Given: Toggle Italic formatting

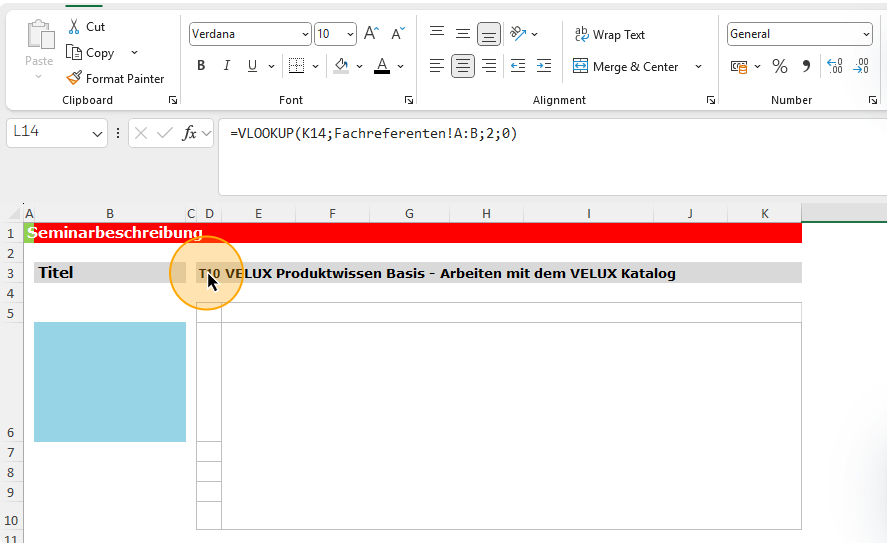Looking at the screenshot, I should pyautogui.click(x=227, y=66).
